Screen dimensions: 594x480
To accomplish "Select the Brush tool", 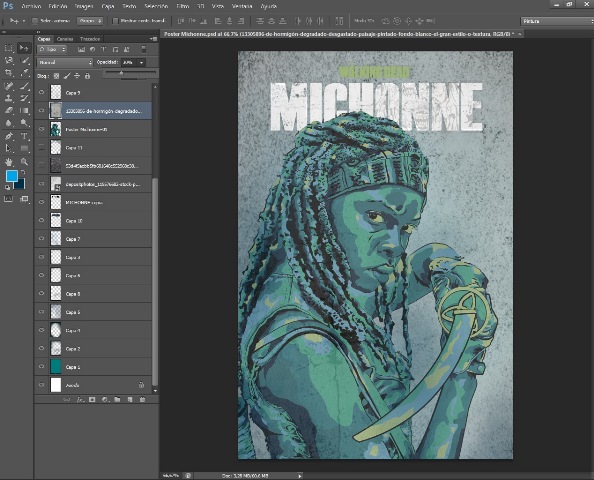I will tap(24, 86).
